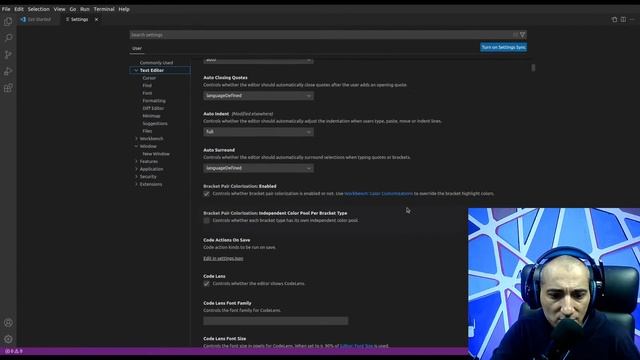This screenshot has width=640, height=360.
Task: Click the Code Lens Font Family text field
Action: coord(276,321)
